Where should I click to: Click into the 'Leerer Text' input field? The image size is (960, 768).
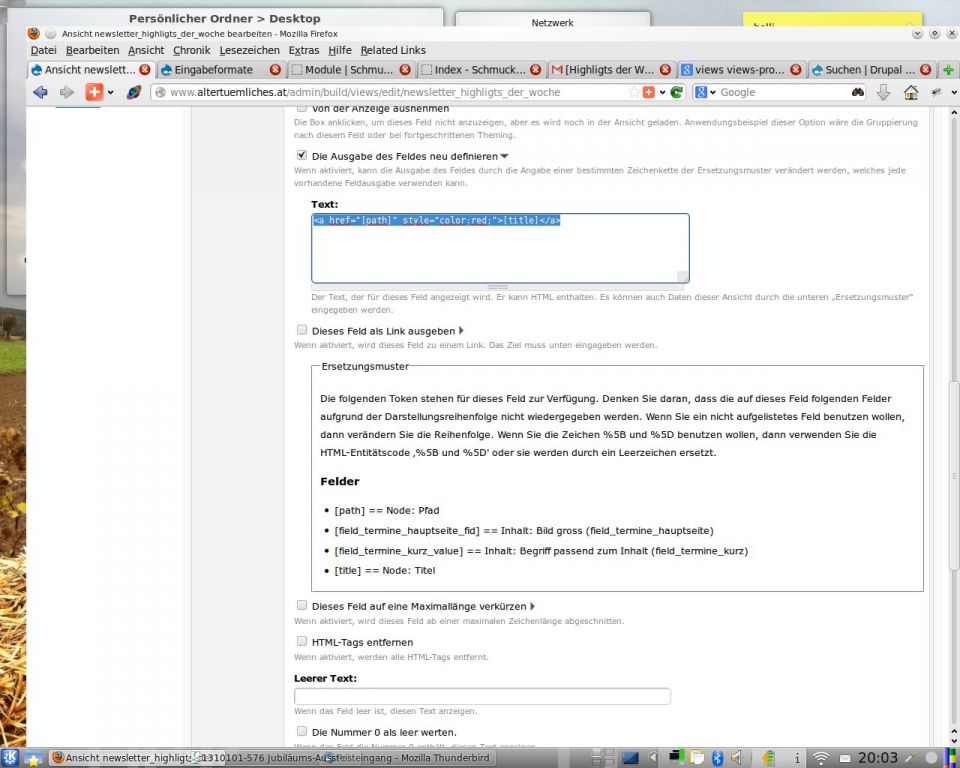point(482,696)
